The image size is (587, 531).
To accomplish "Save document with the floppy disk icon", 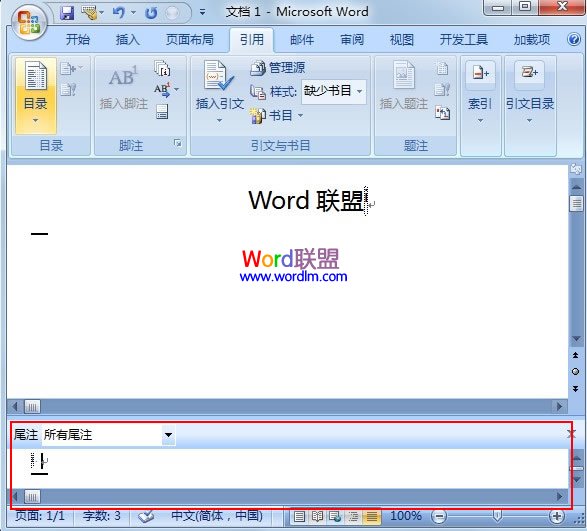I will pos(67,13).
